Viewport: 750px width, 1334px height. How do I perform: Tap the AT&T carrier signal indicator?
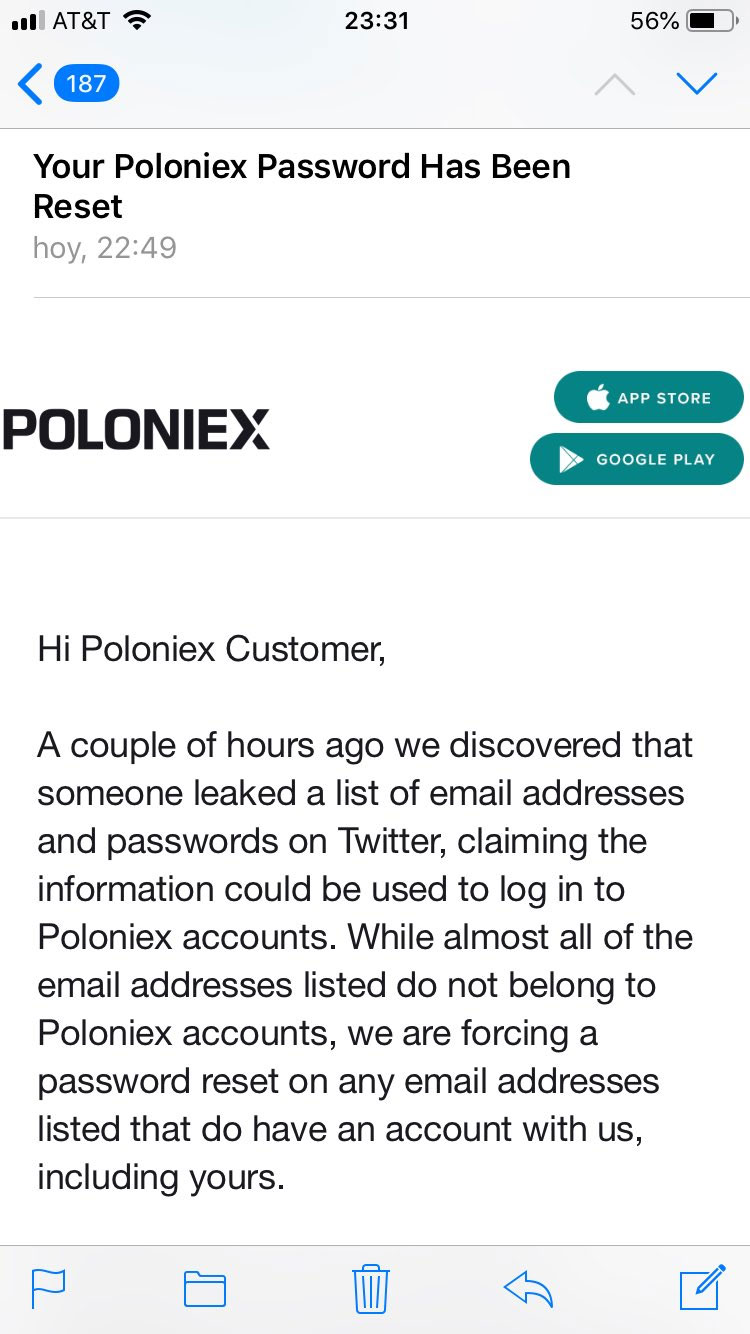(80, 20)
